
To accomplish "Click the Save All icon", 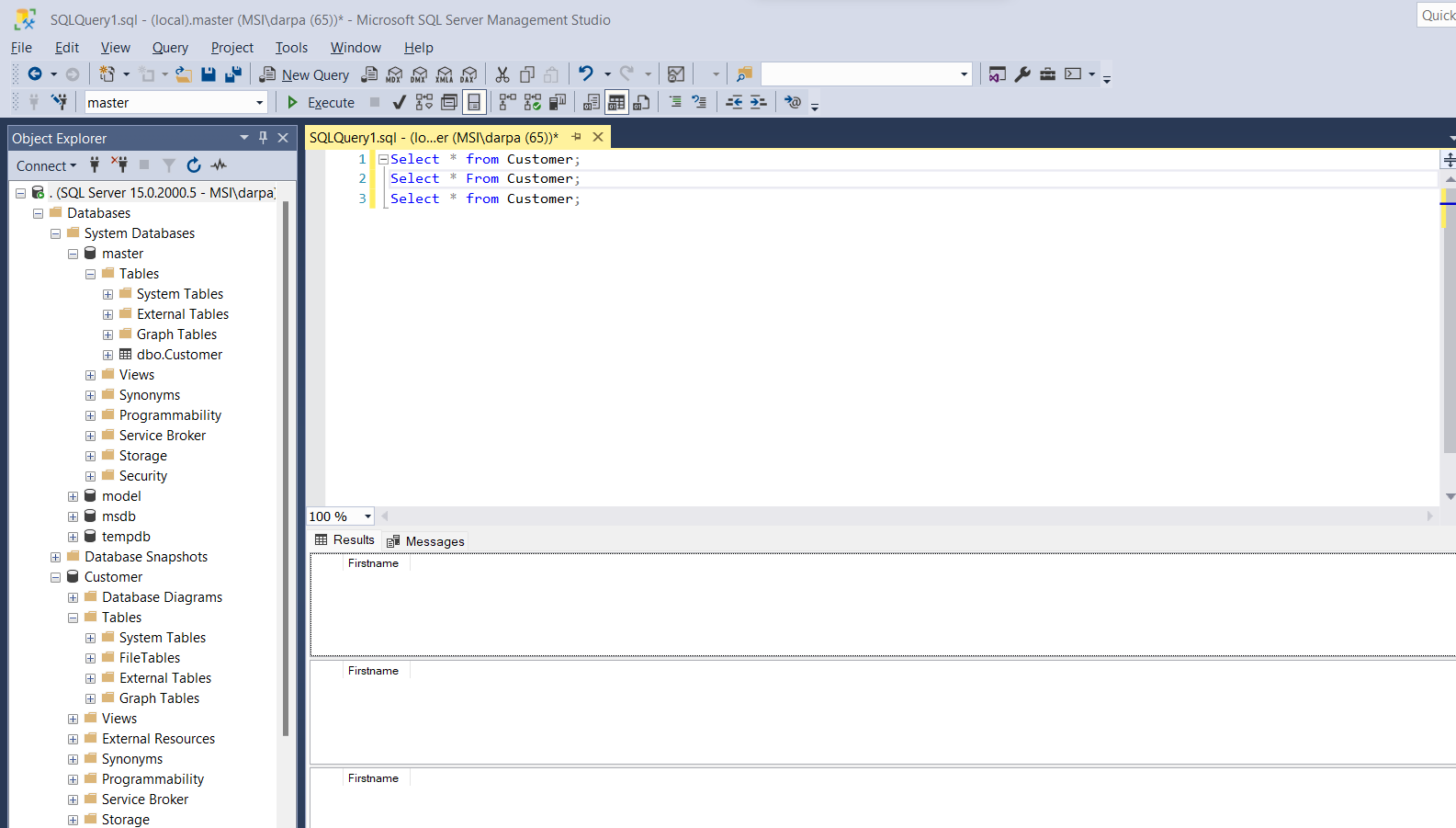I will pyautogui.click(x=233, y=74).
